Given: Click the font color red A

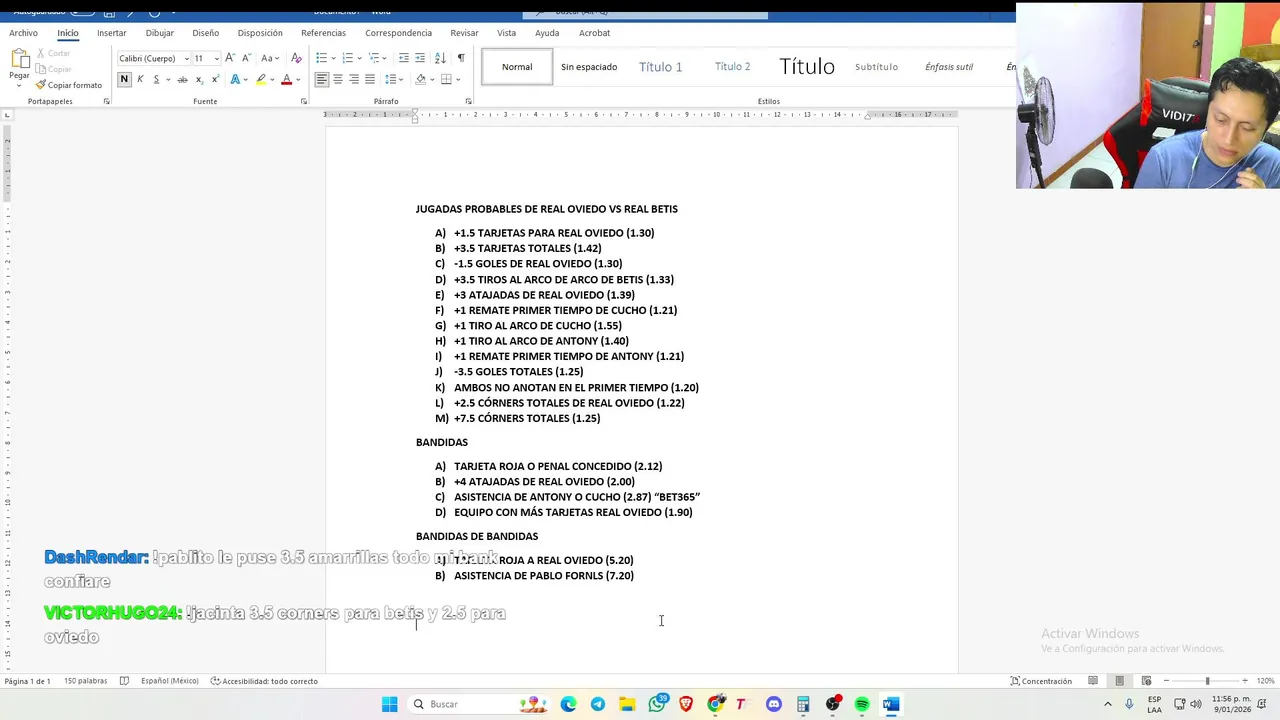Looking at the screenshot, I should [x=286, y=79].
